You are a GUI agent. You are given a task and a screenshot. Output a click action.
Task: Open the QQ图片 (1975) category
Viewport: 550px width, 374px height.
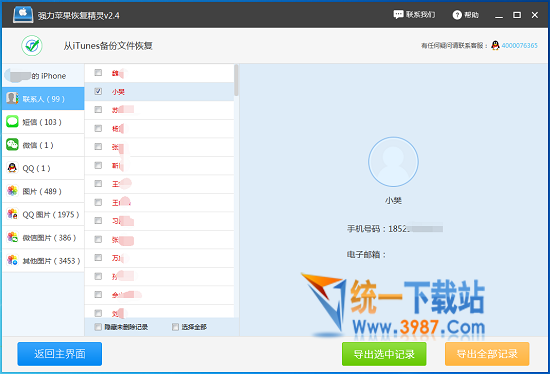pyautogui.click(x=43, y=214)
